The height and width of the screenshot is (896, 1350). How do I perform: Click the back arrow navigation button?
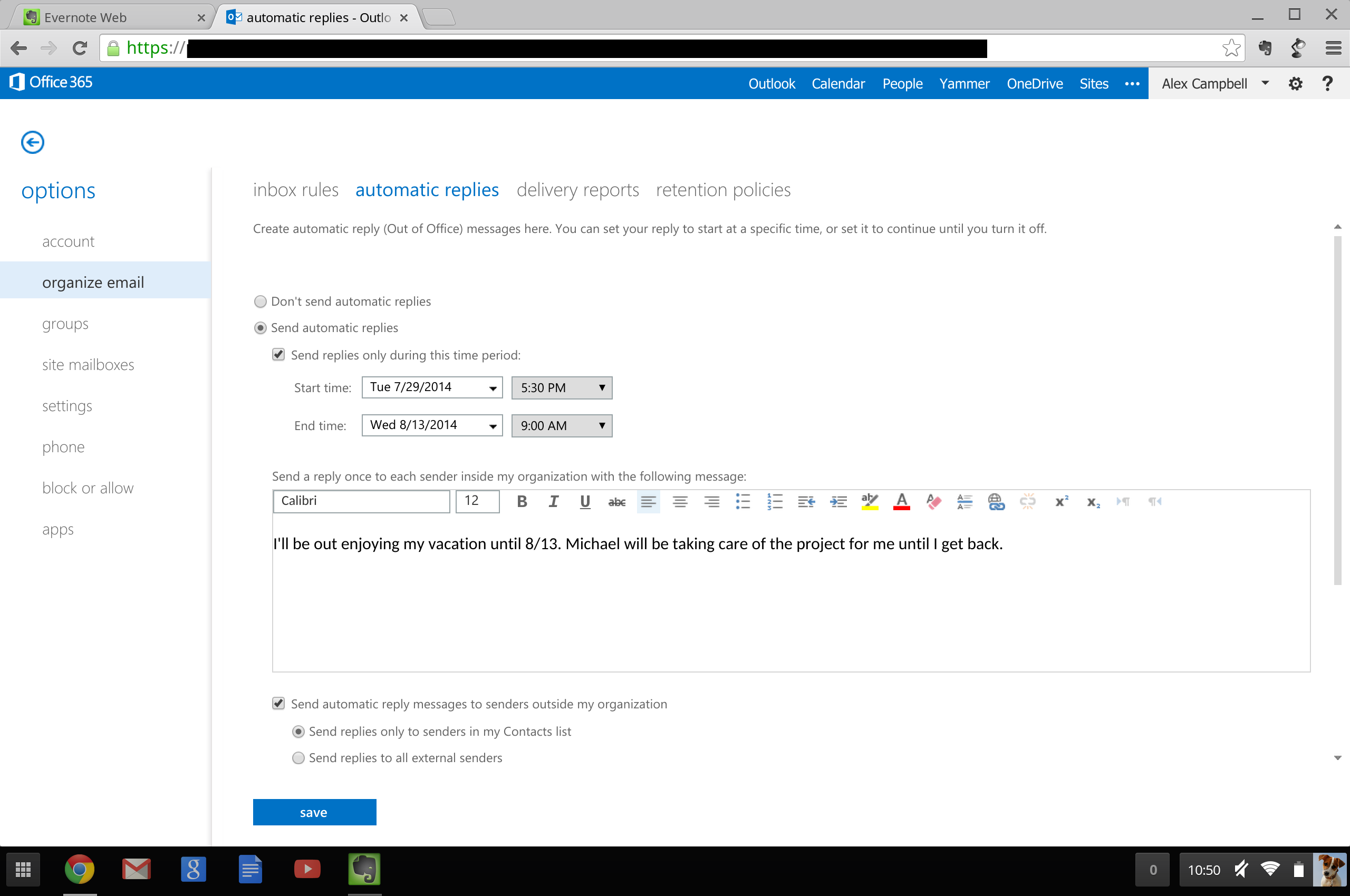pyautogui.click(x=32, y=142)
